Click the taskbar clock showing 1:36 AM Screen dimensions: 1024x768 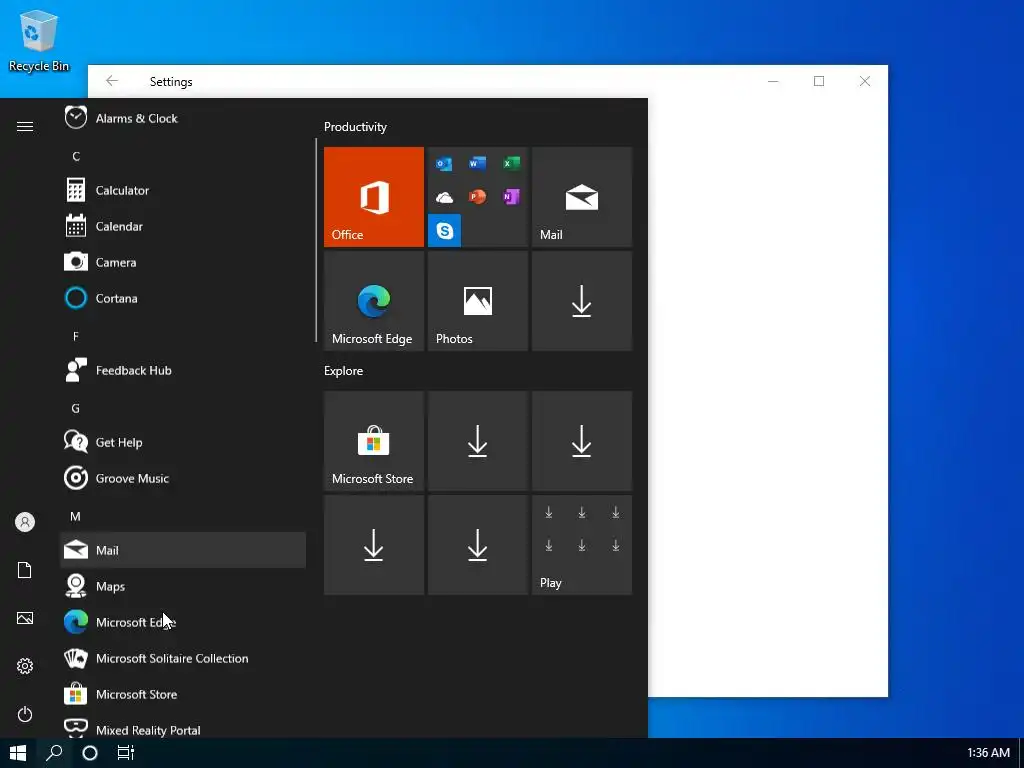[x=988, y=753]
